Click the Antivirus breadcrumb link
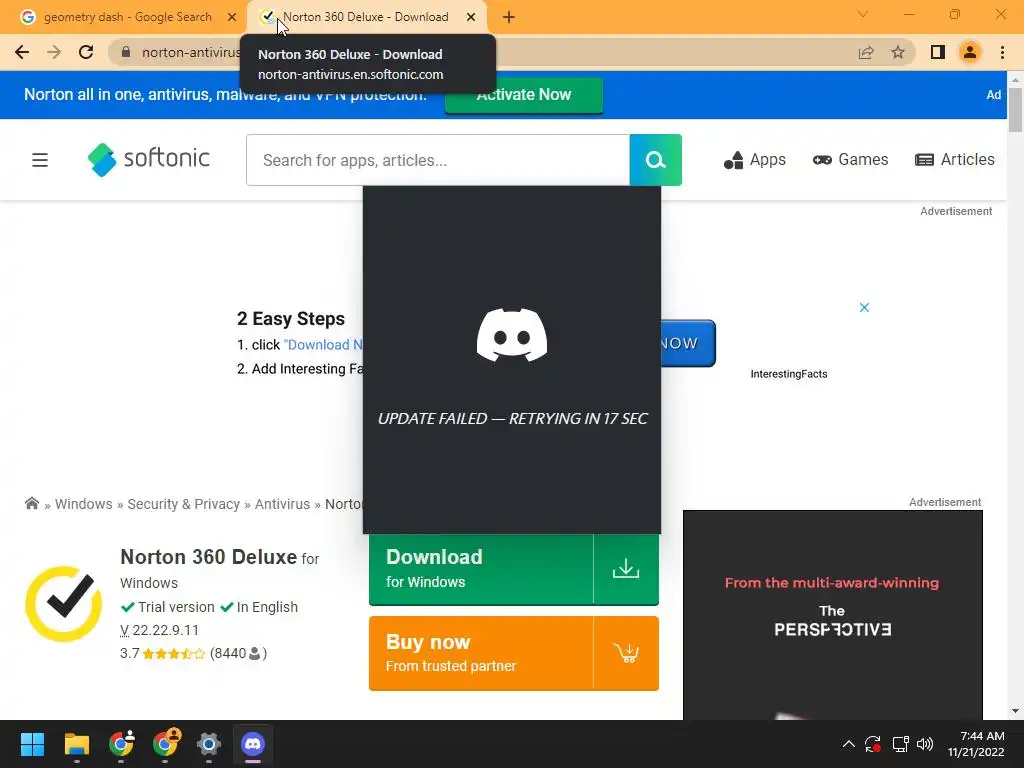Screen dimensions: 1024x768 click(x=282, y=504)
